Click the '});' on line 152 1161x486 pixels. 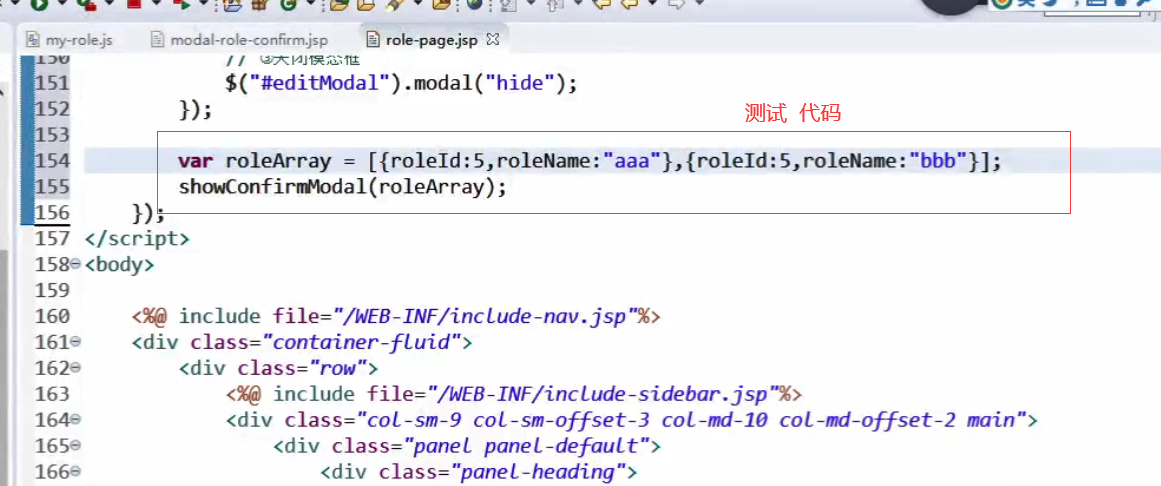(195, 109)
